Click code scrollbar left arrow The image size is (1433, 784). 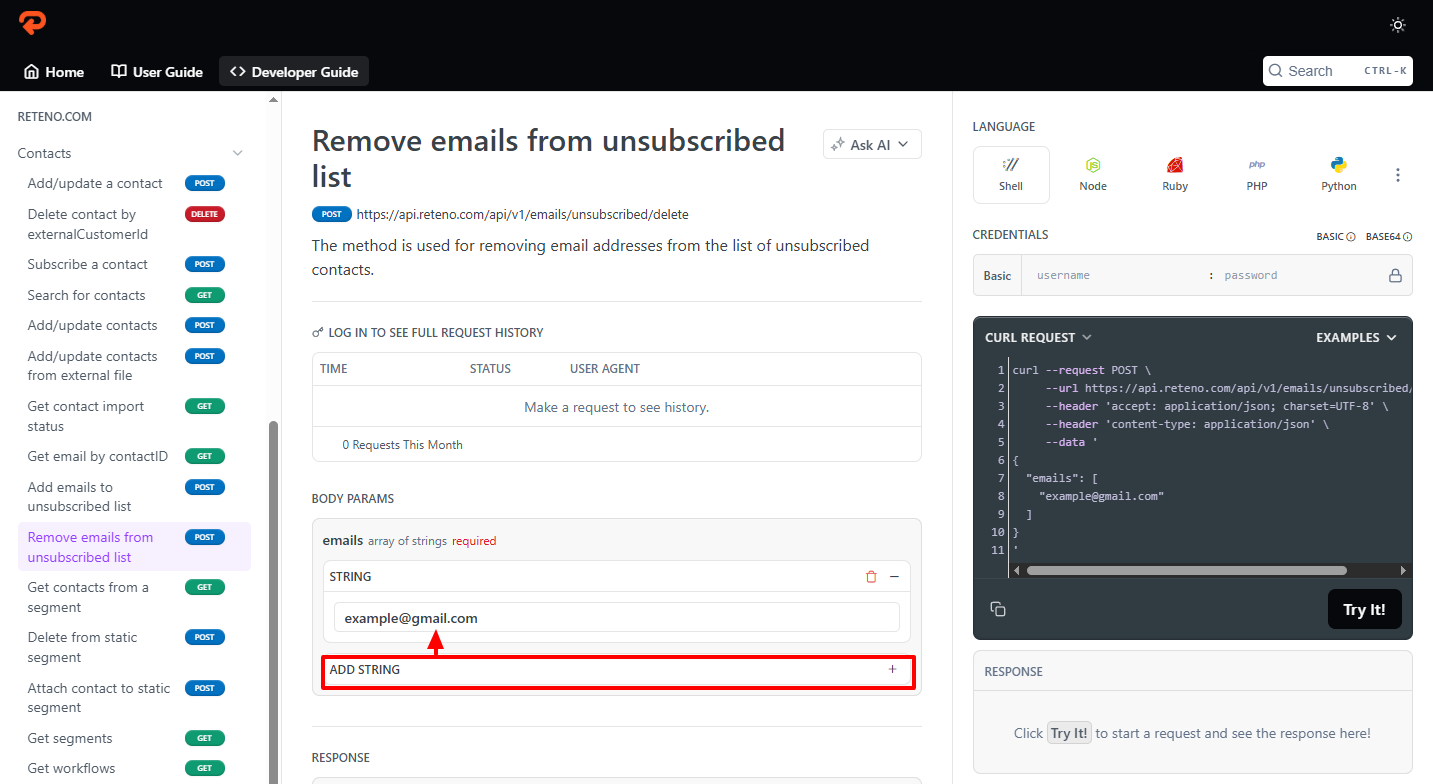(1017, 570)
